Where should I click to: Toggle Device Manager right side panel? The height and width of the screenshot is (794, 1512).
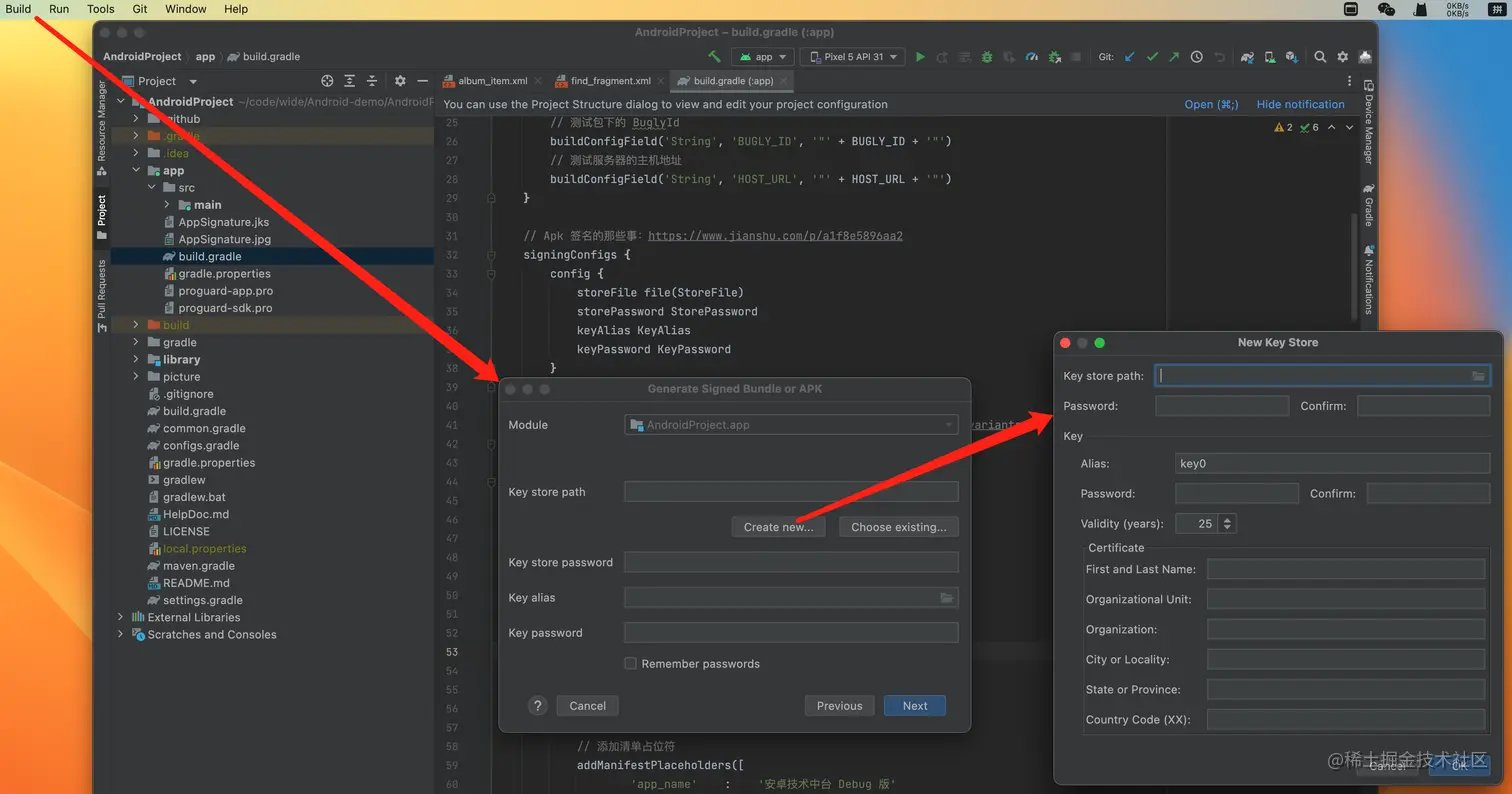(x=1368, y=123)
